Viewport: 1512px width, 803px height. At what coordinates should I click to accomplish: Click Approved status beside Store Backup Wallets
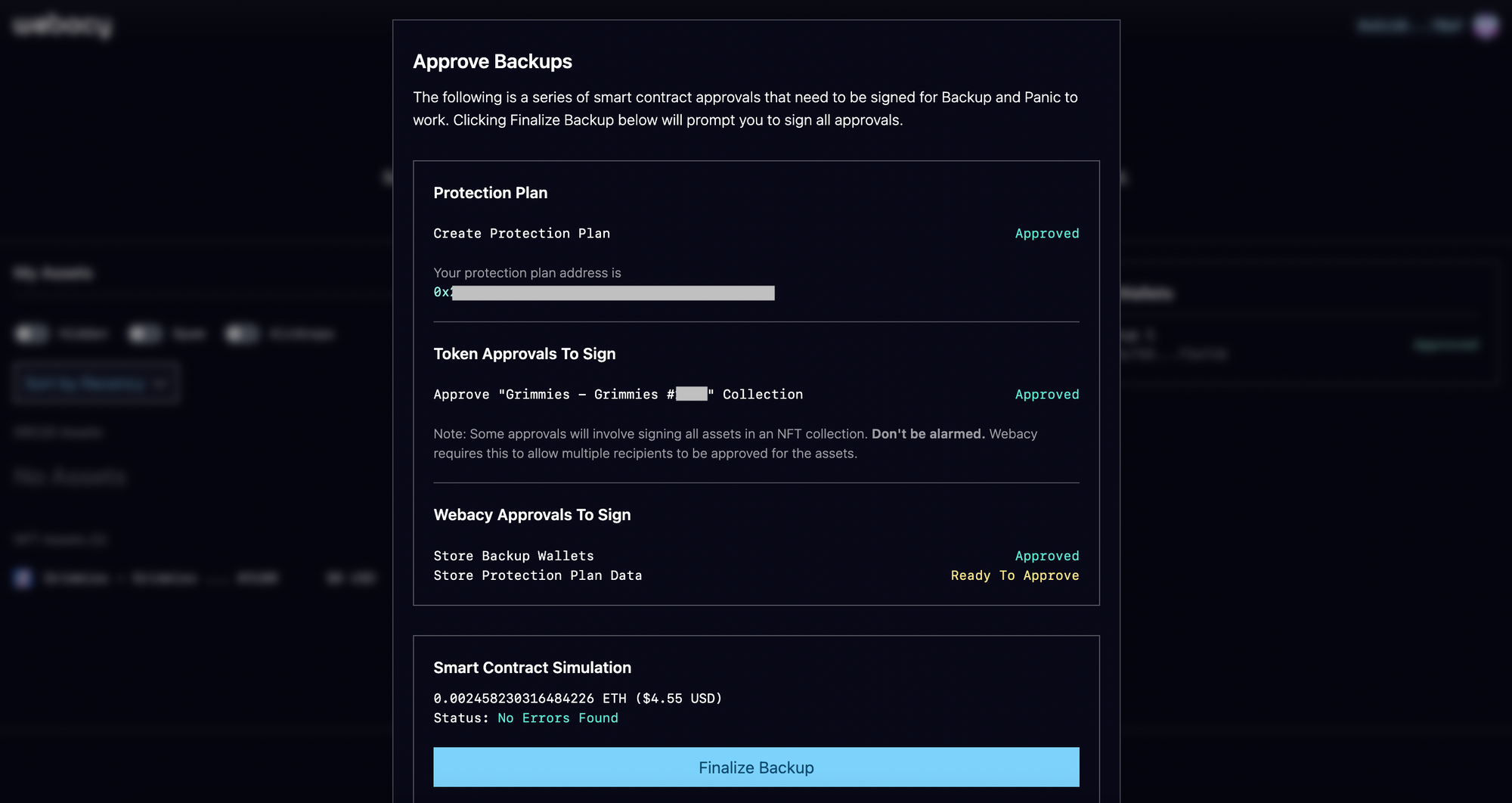point(1047,556)
